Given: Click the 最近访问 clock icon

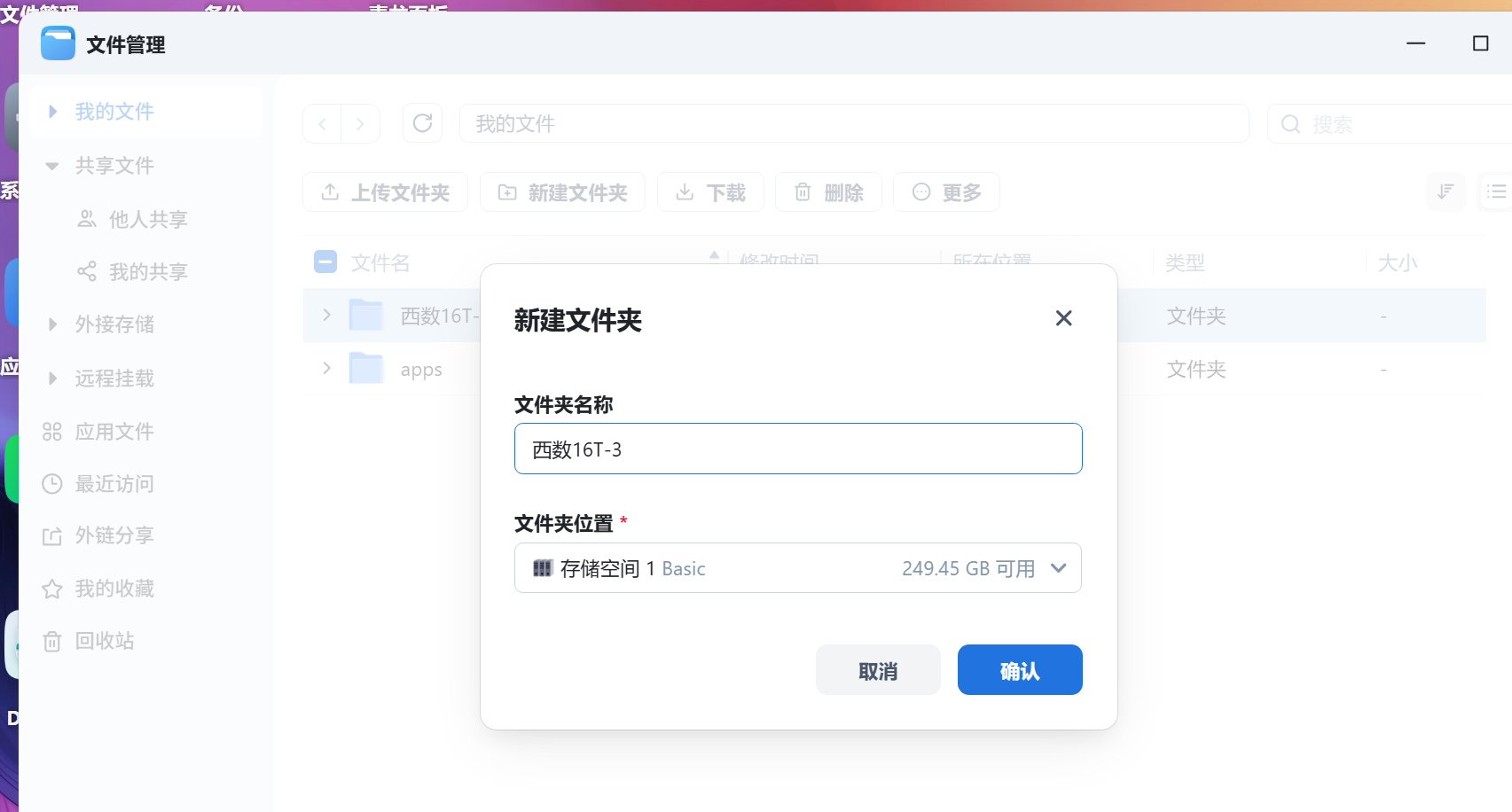Looking at the screenshot, I should [x=52, y=484].
